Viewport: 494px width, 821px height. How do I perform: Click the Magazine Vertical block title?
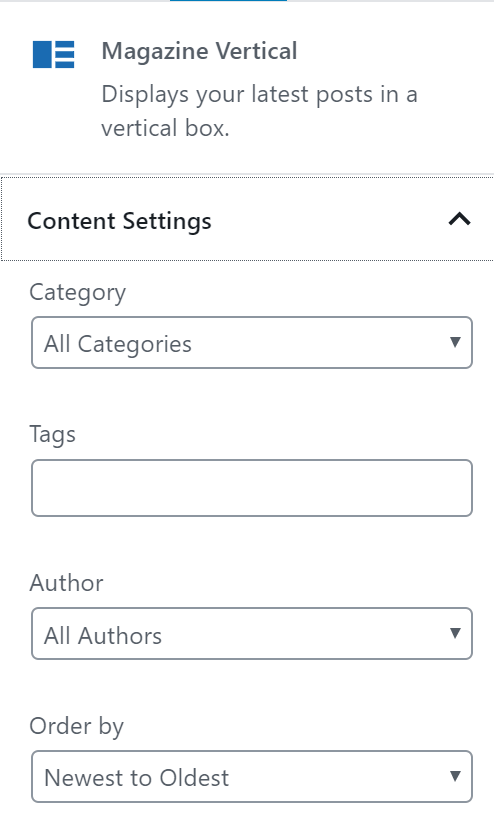click(199, 51)
